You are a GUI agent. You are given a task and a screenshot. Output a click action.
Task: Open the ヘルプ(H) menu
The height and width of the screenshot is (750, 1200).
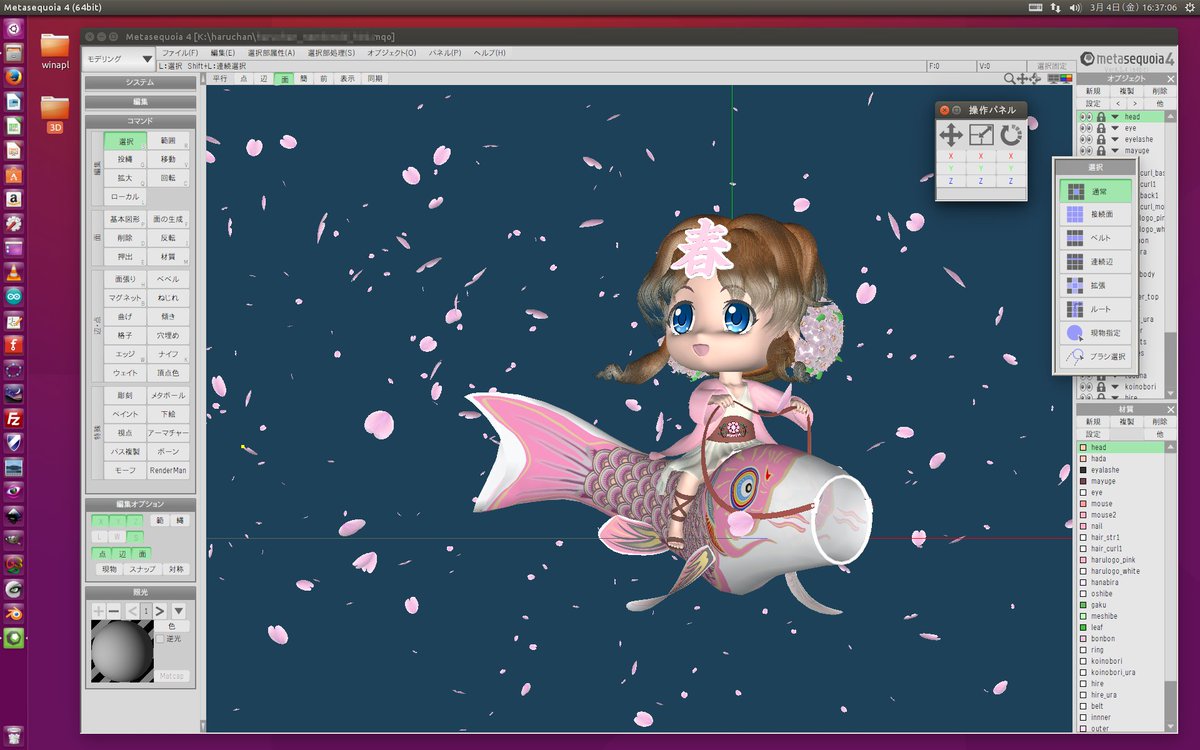point(490,52)
